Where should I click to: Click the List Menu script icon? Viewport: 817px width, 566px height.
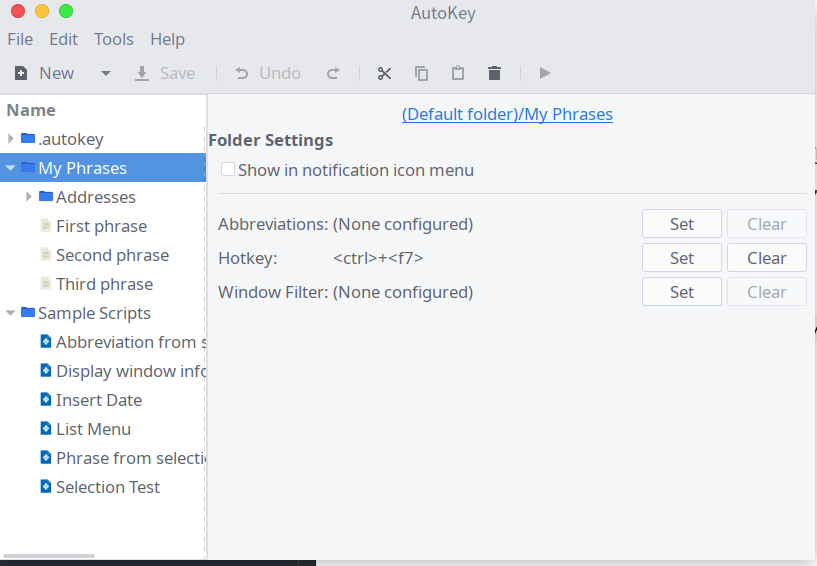tap(46, 428)
